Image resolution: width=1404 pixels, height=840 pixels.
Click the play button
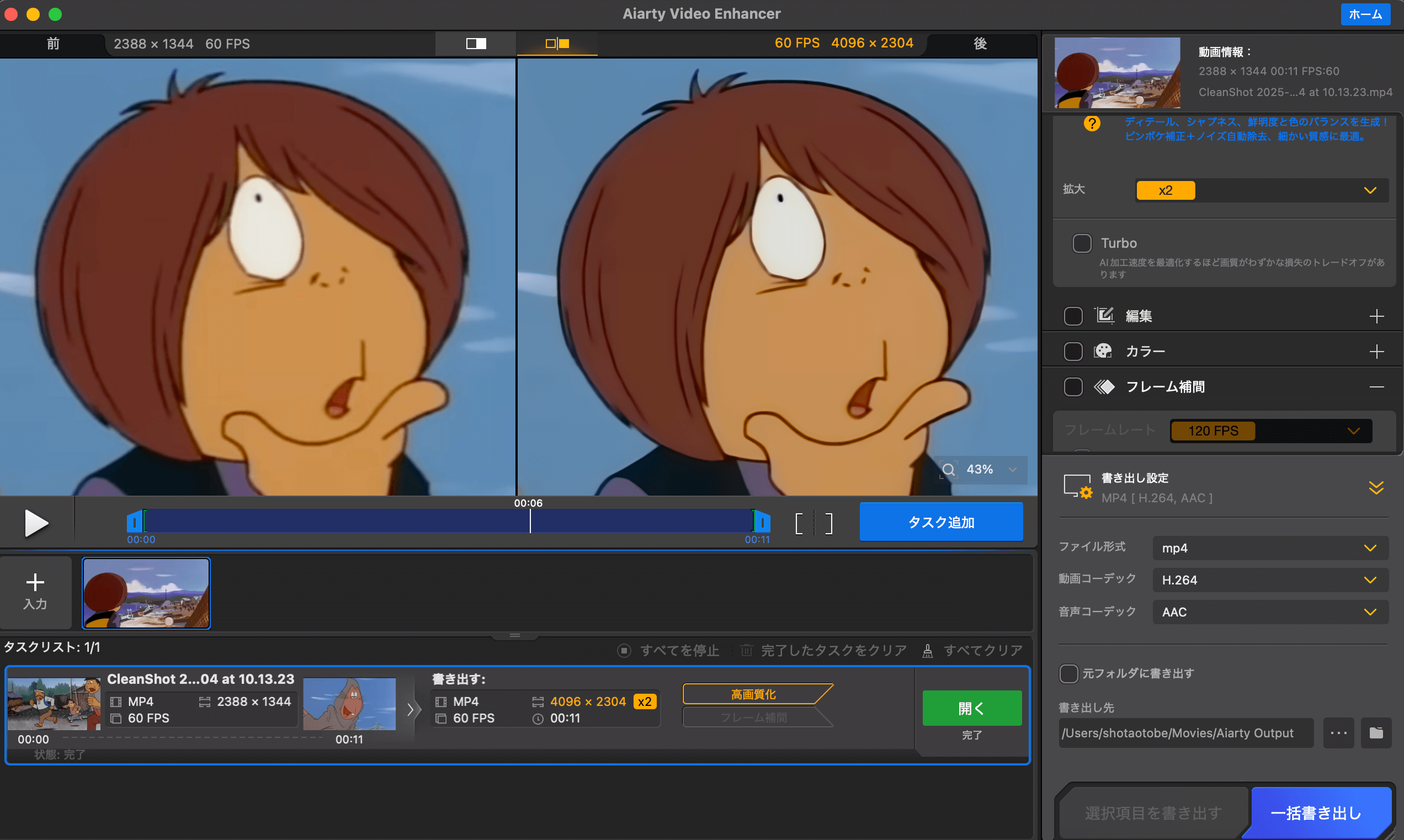point(36,523)
